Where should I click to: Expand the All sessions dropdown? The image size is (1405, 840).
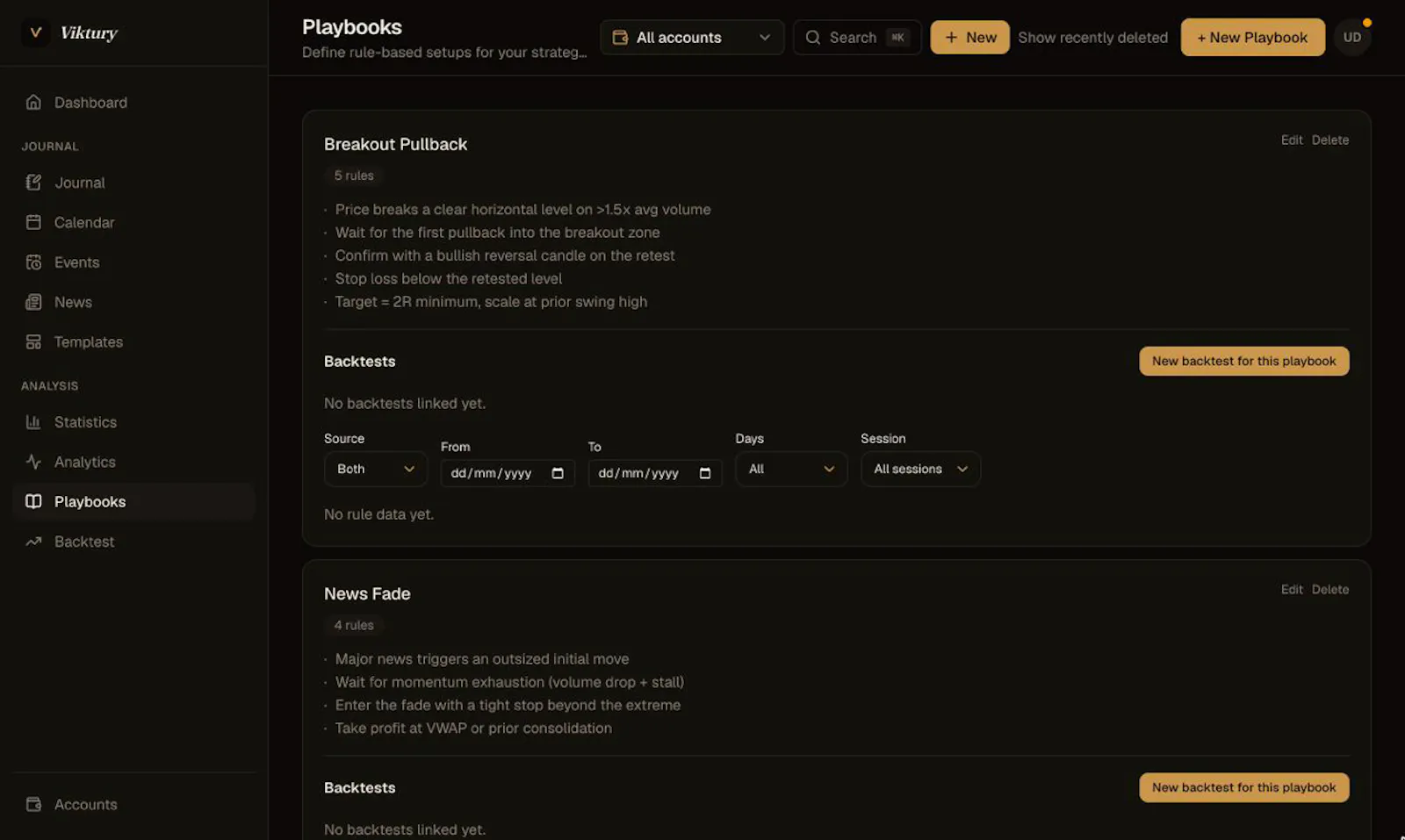point(920,469)
